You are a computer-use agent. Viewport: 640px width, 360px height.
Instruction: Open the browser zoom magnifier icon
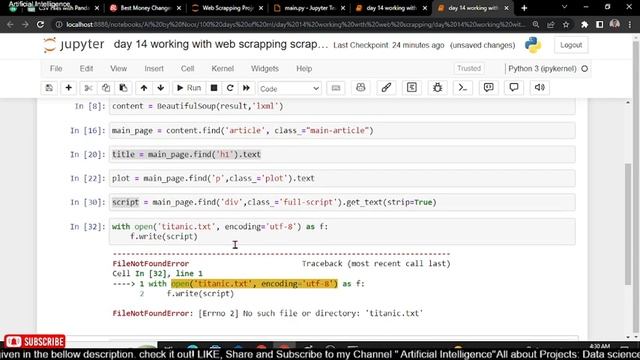(536, 24)
